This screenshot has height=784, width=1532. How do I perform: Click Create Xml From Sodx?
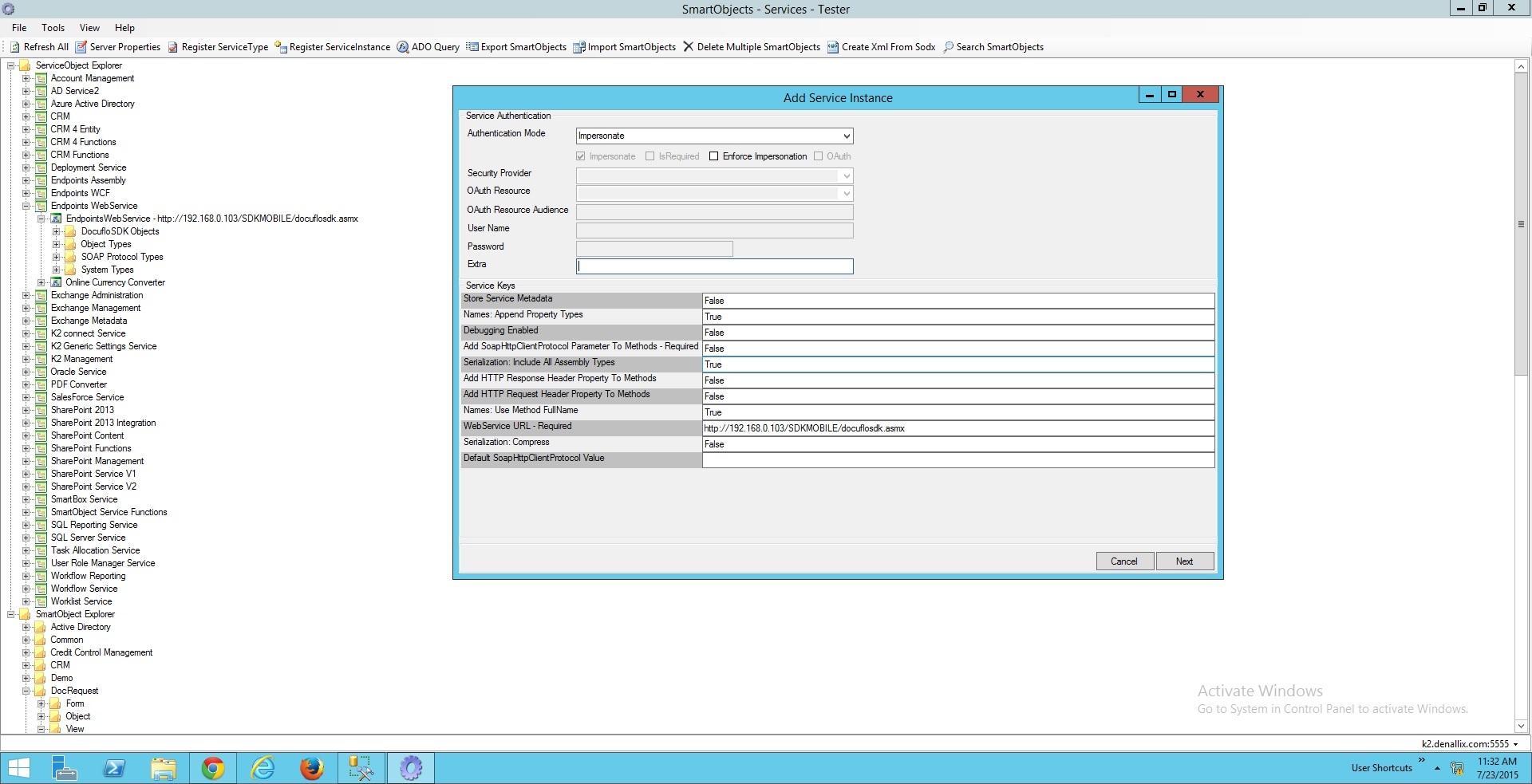point(881,47)
